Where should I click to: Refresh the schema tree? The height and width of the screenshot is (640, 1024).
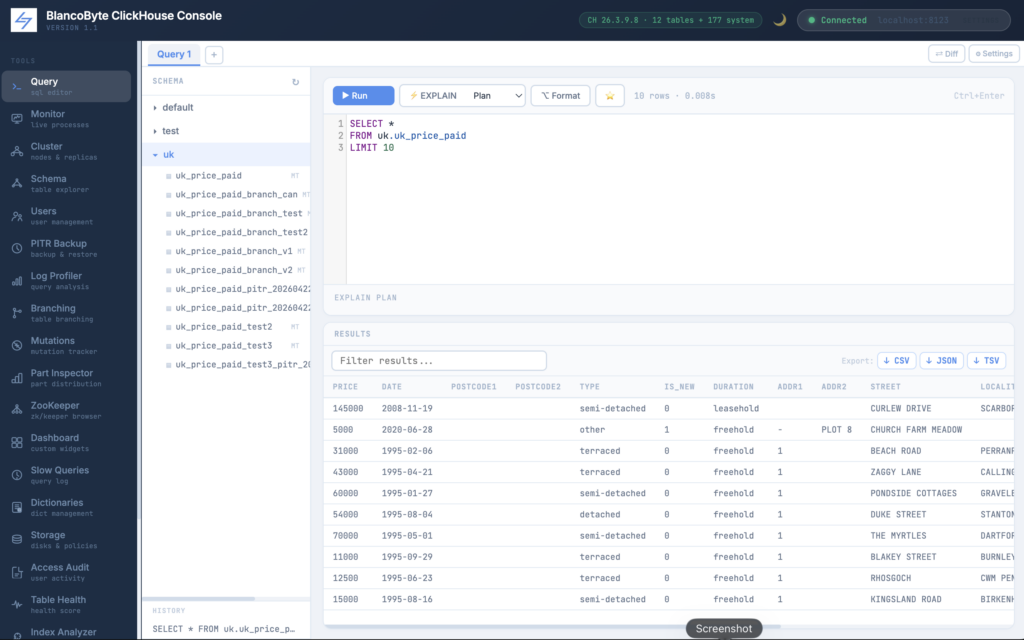coord(295,82)
